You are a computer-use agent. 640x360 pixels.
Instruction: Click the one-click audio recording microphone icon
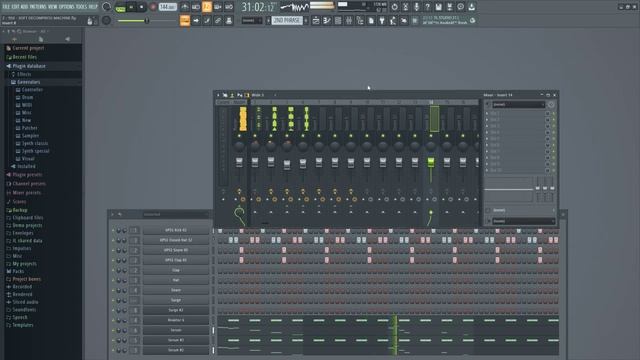click(416, 7)
